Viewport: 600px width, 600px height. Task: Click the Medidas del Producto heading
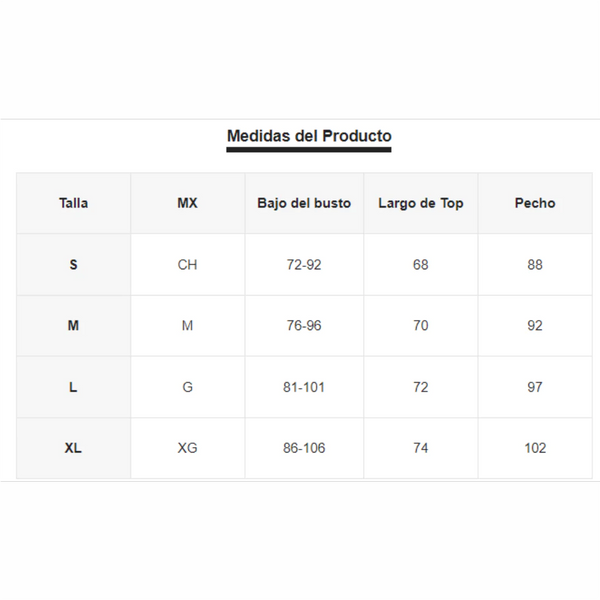pos(309,136)
